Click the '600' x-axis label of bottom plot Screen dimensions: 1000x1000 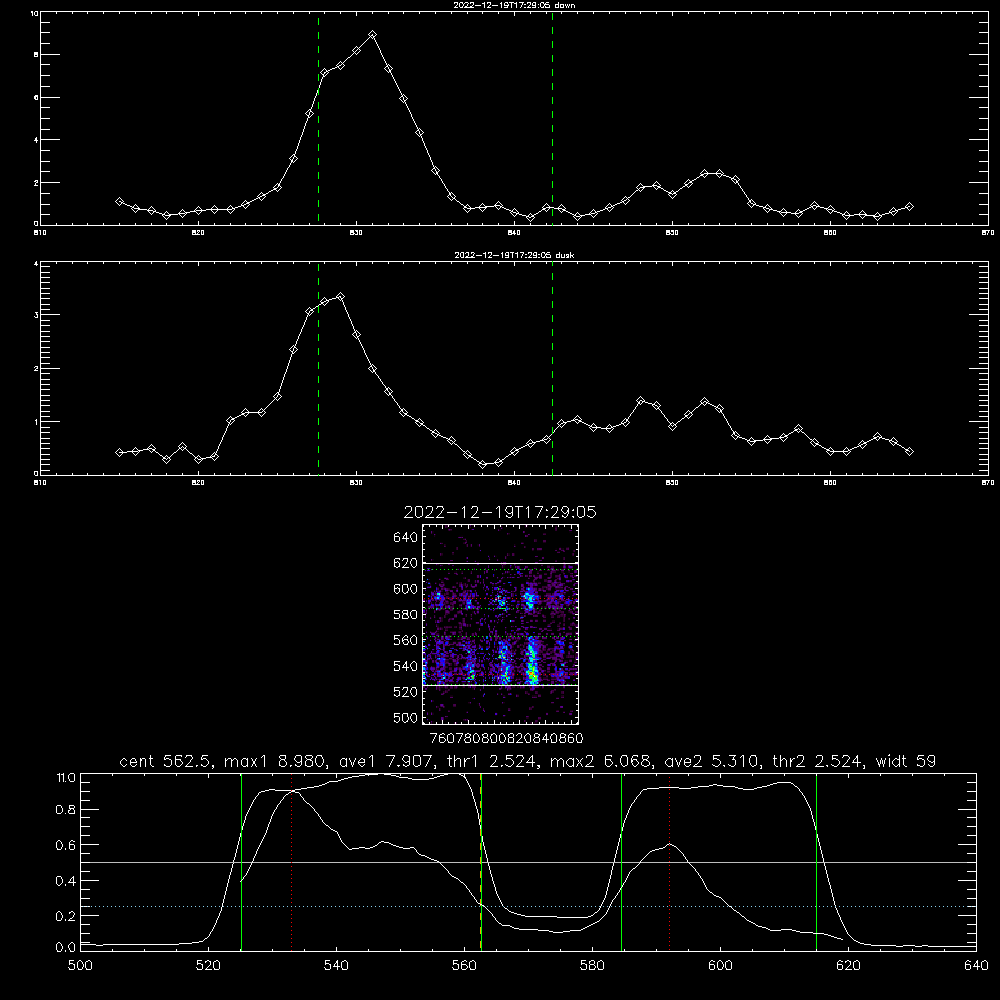coord(721,966)
